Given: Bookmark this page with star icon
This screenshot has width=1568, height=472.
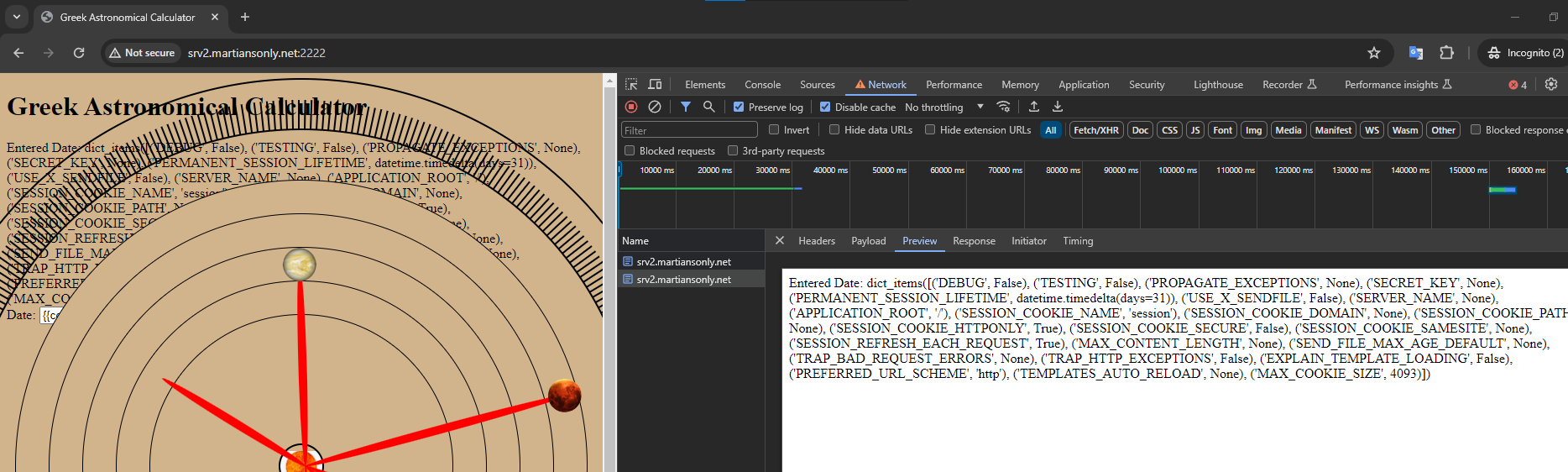Looking at the screenshot, I should pyautogui.click(x=1374, y=53).
